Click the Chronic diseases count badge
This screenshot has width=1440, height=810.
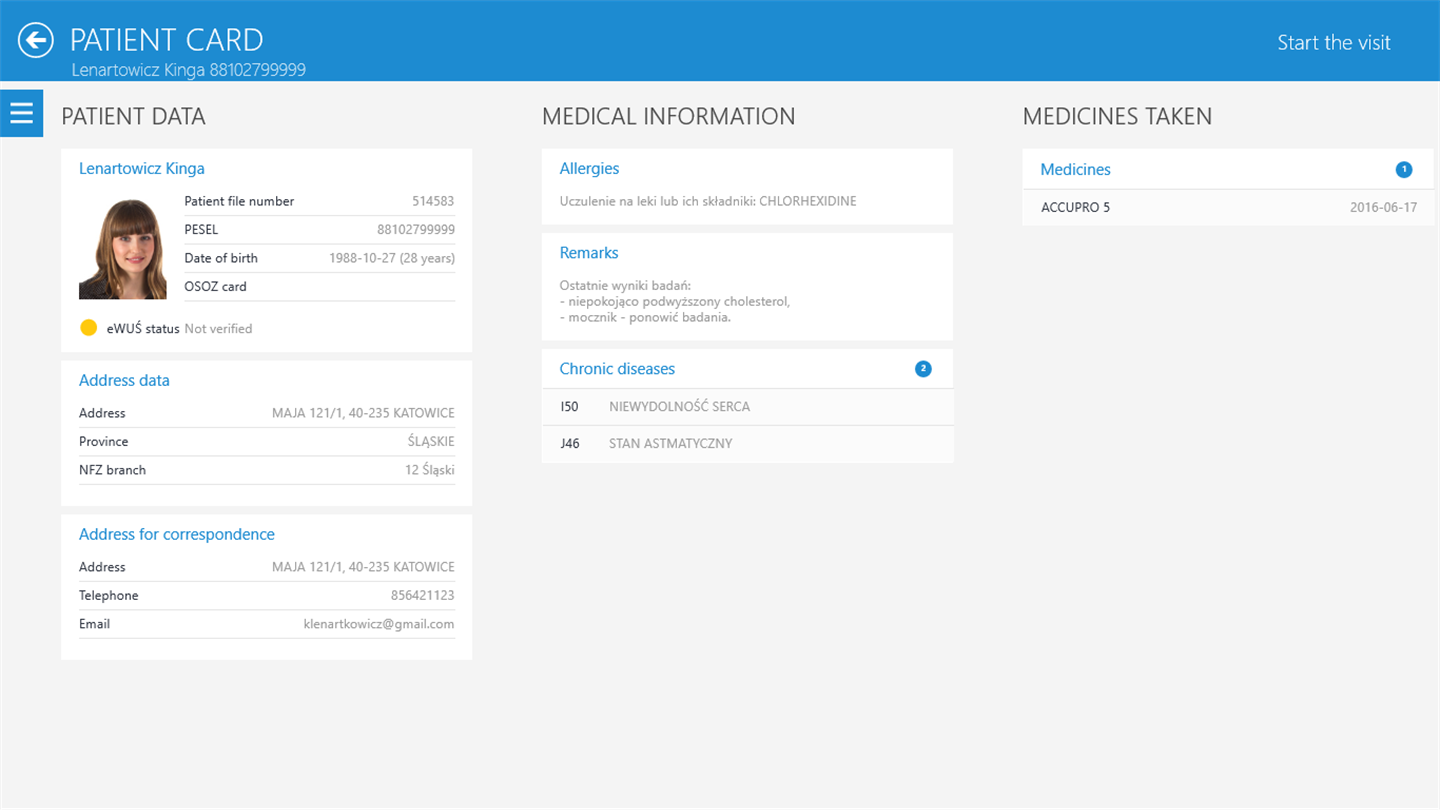923,369
